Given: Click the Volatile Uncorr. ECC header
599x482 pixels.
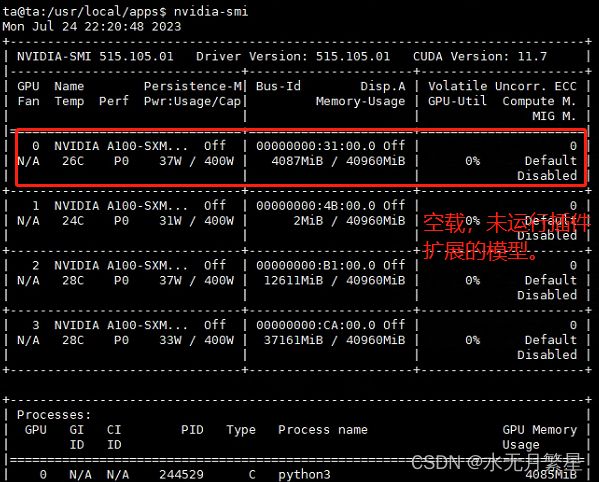Looking at the screenshot, I should [502, 86].
